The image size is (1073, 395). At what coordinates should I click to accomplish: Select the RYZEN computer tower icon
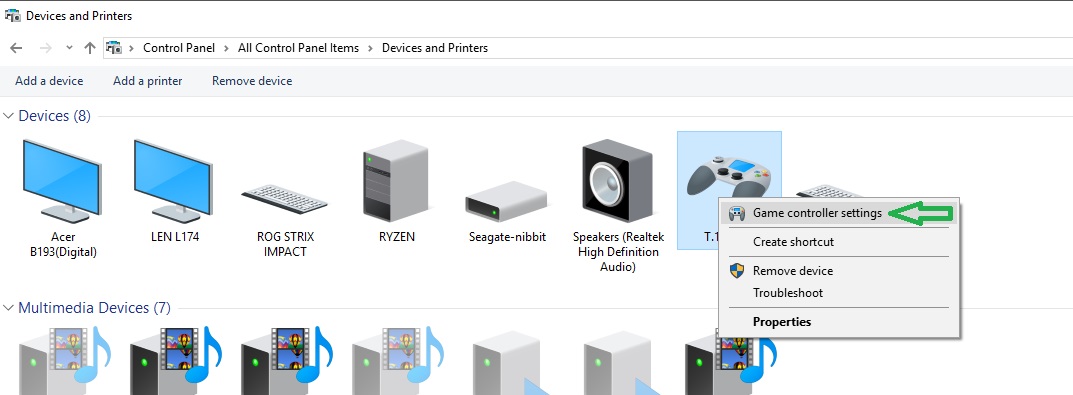coord(396,180)
